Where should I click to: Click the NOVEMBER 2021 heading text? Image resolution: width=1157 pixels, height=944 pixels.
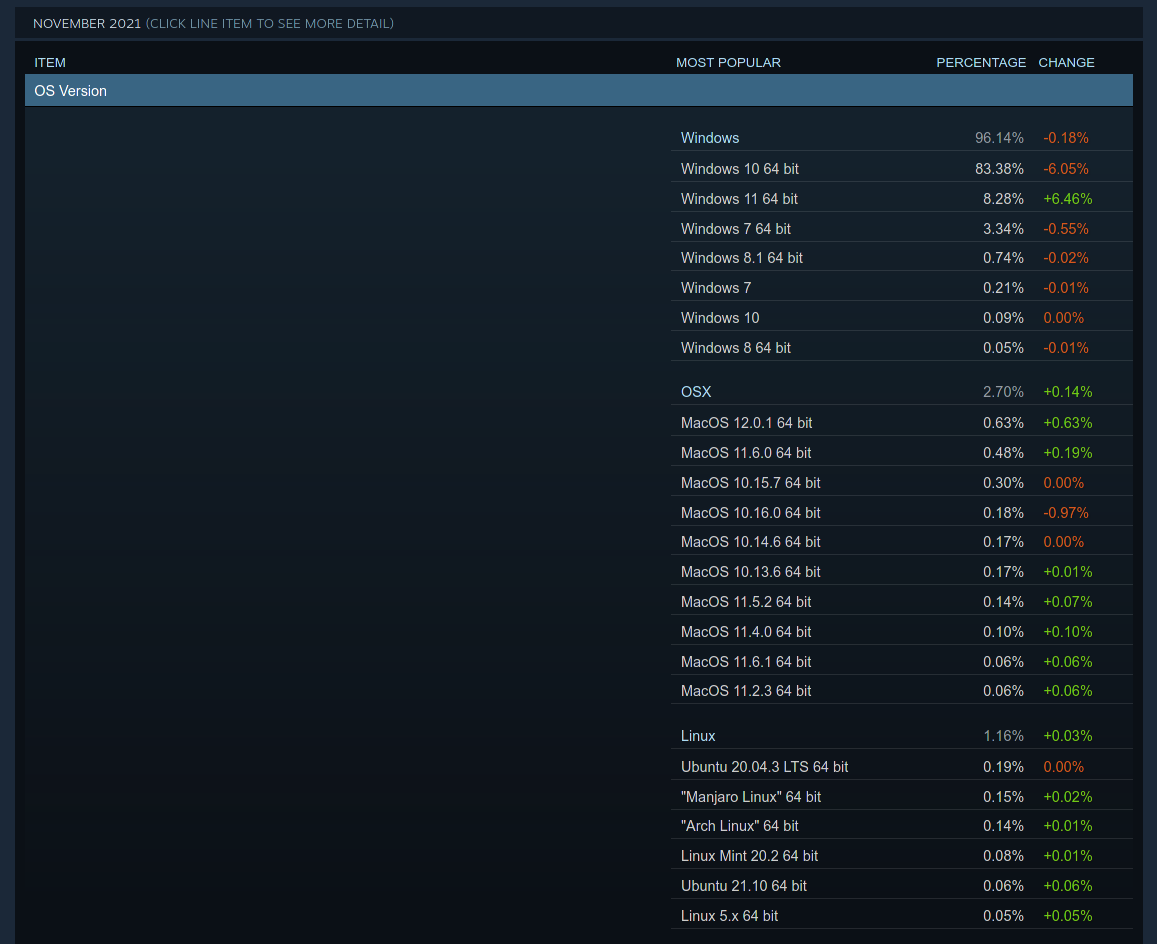pyautogui.click(x=87, y=24)
